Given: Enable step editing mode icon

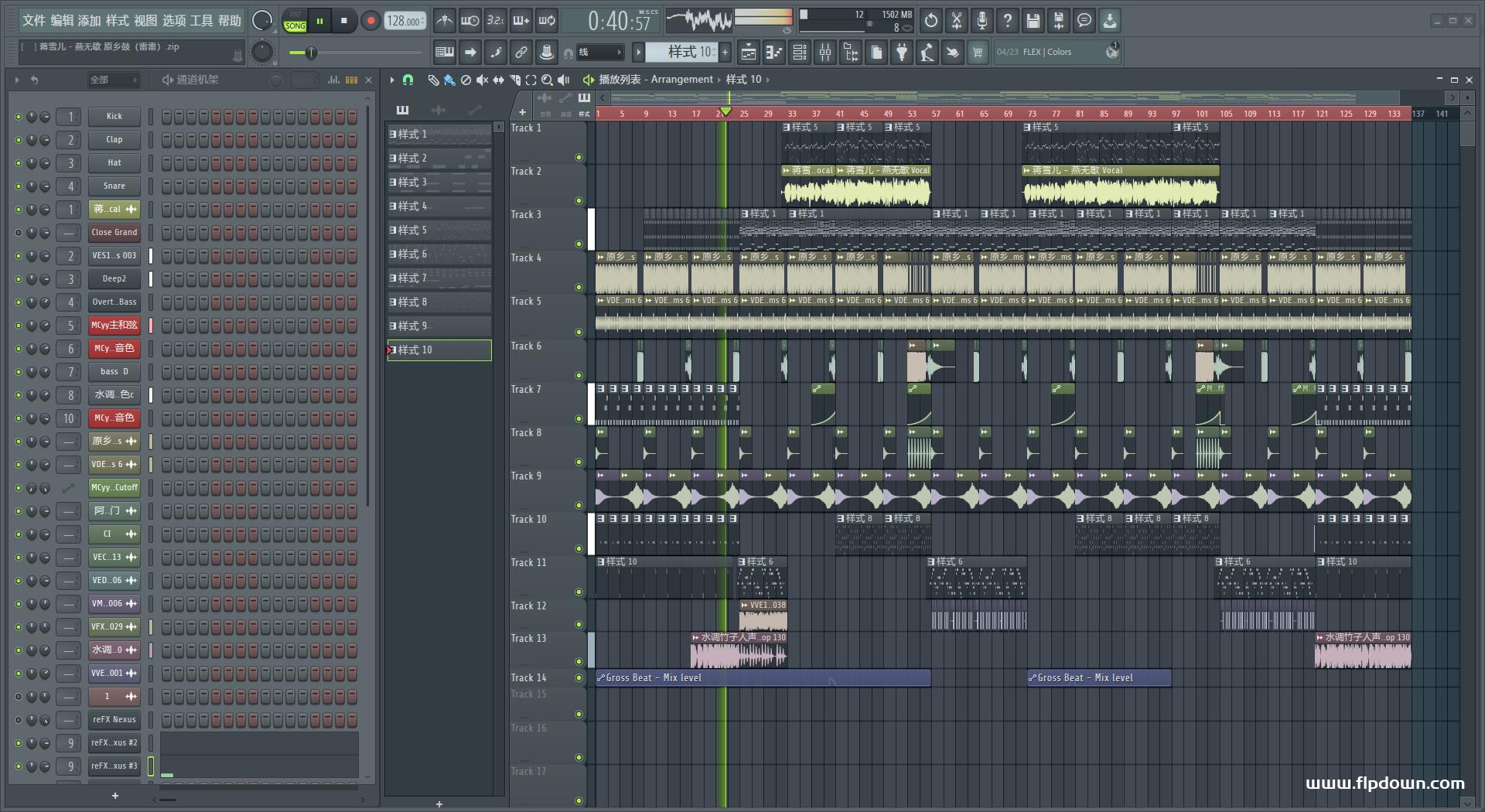Looking at the screenshot, I should [x=496, y=53].
